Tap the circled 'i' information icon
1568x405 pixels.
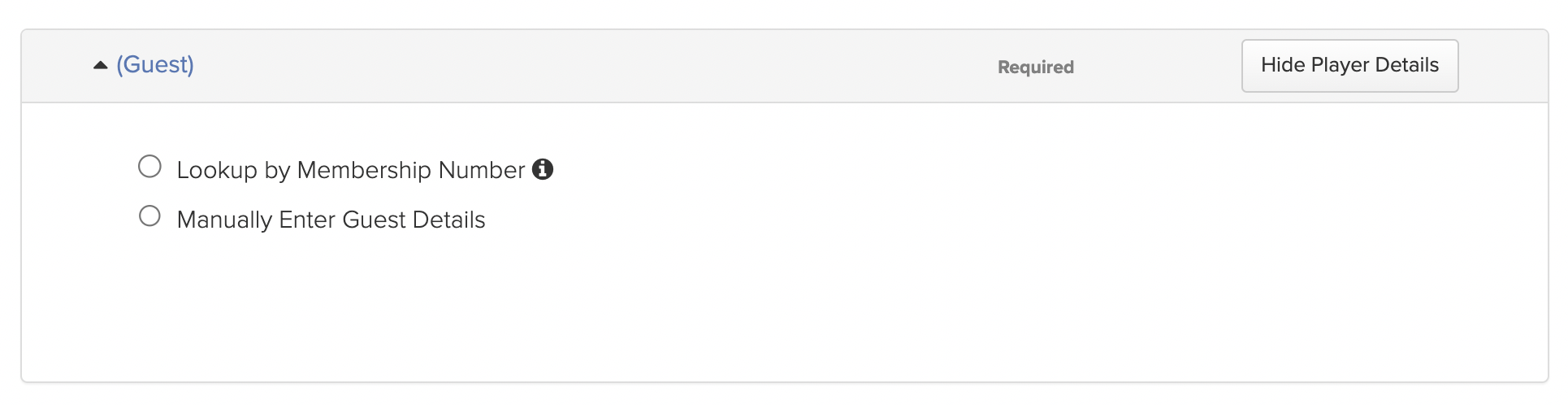[x=543, y=169]
